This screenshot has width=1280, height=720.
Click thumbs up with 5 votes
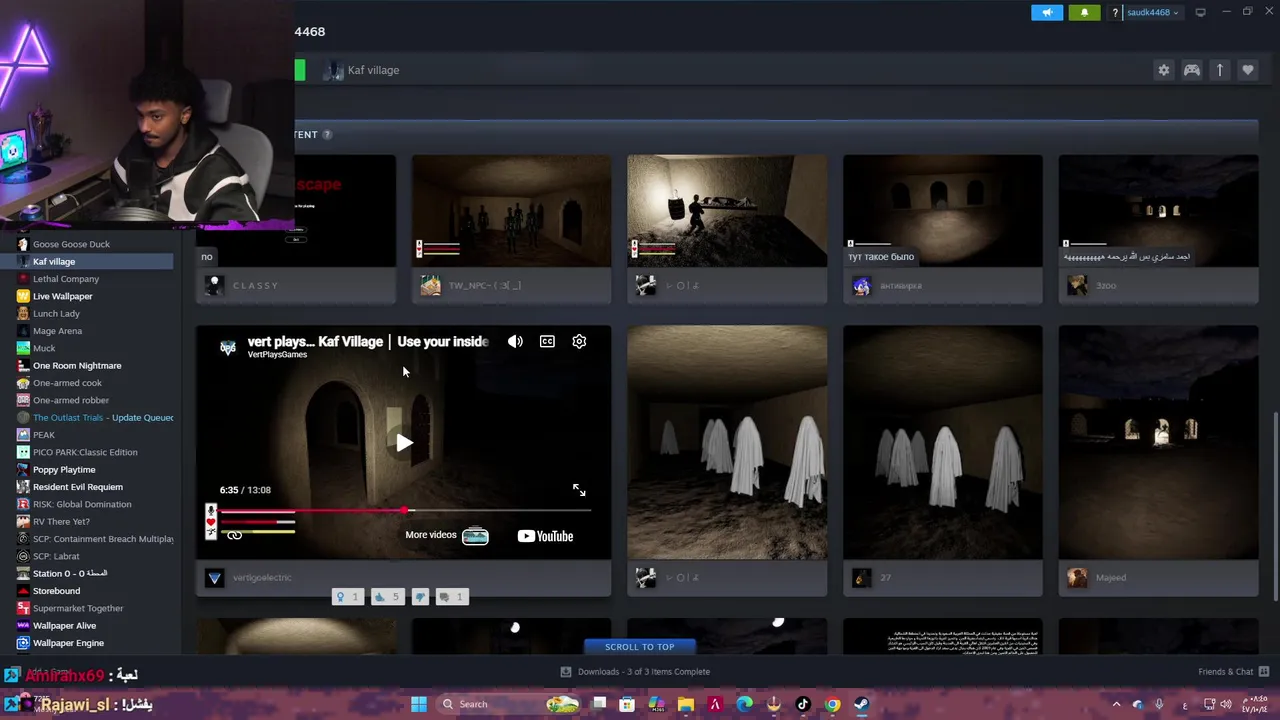[386, 597]
